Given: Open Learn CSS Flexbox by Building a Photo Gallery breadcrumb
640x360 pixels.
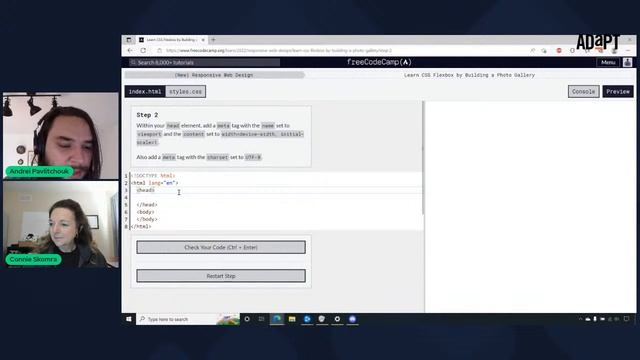Looking at the screenshot, I should (469, 75).
